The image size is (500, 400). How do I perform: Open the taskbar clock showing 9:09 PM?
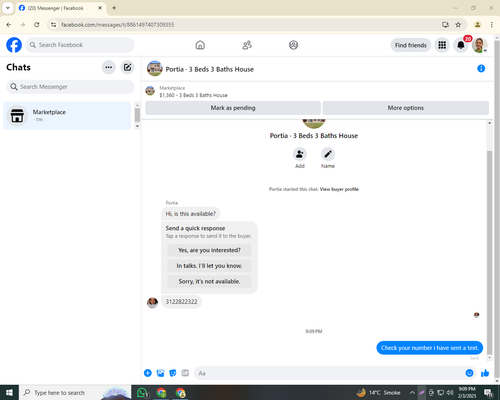click(467, 392)
